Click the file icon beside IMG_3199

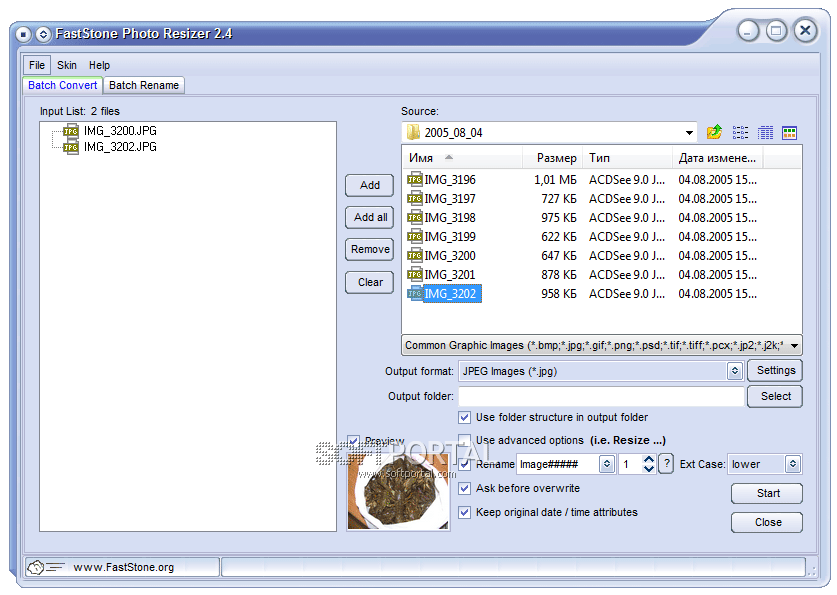pos(415,236)
